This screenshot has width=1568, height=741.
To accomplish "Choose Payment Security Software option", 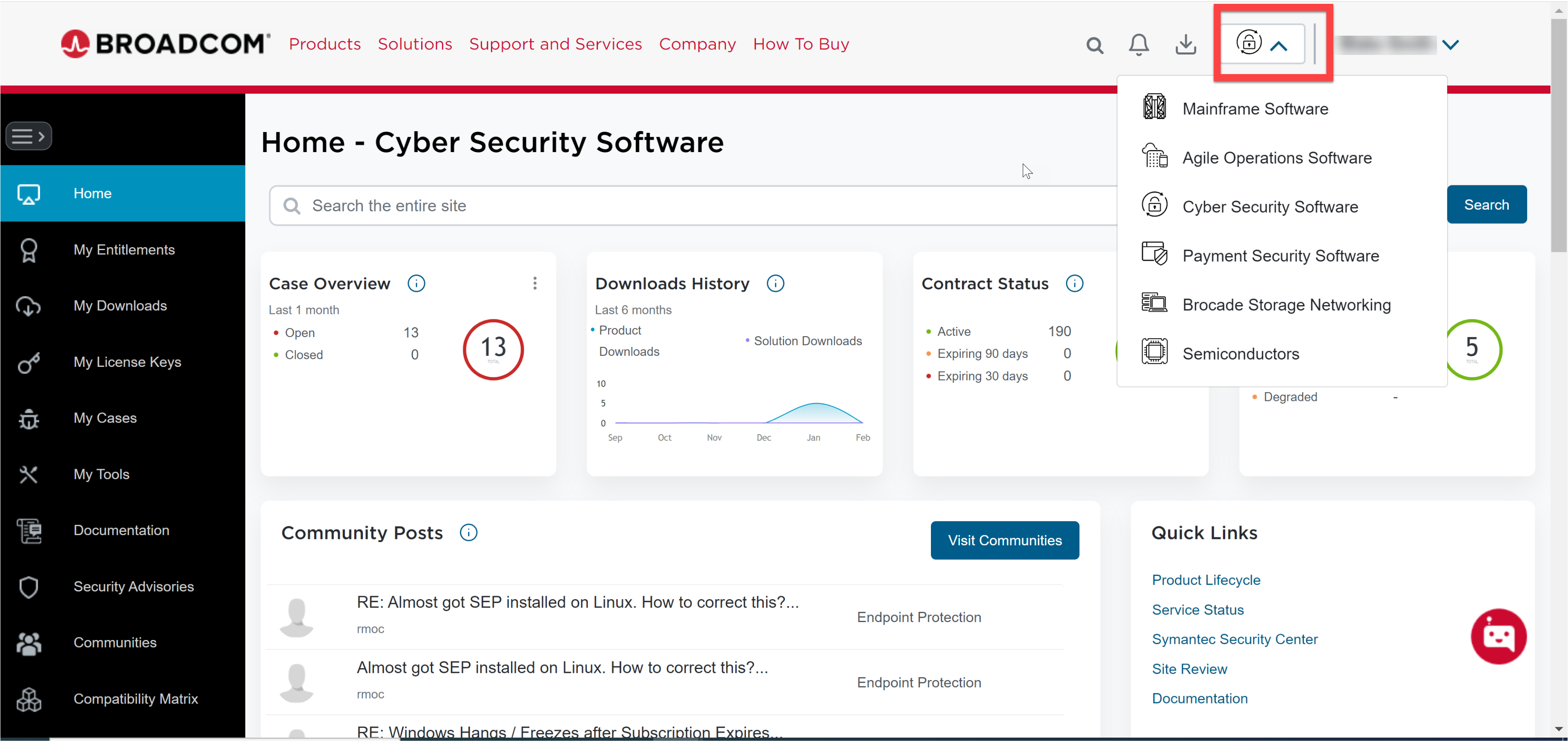I will point(1282,256).
